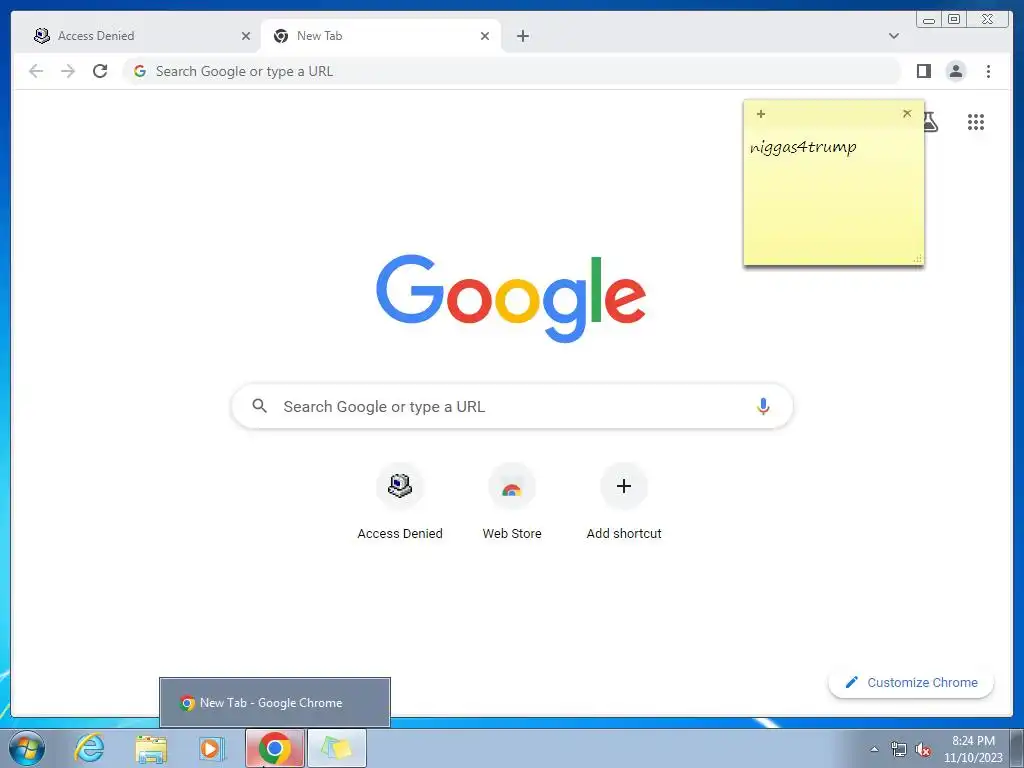Viewport: 1024px width, 768px height.
Task: Click New Tab - Google Chrome preview label
Action: coord(271,703)
